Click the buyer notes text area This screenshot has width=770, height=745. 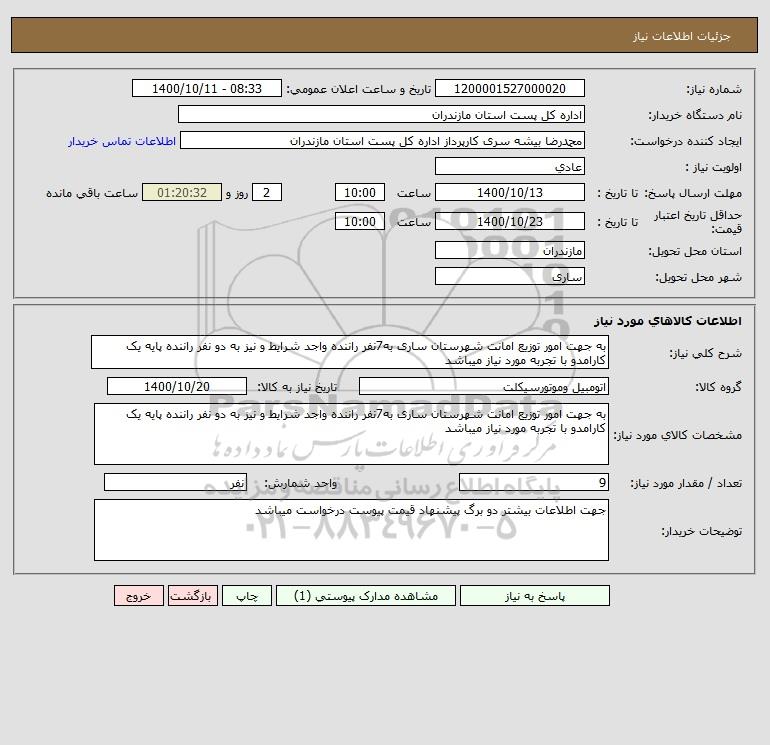(x=351, y=530)
